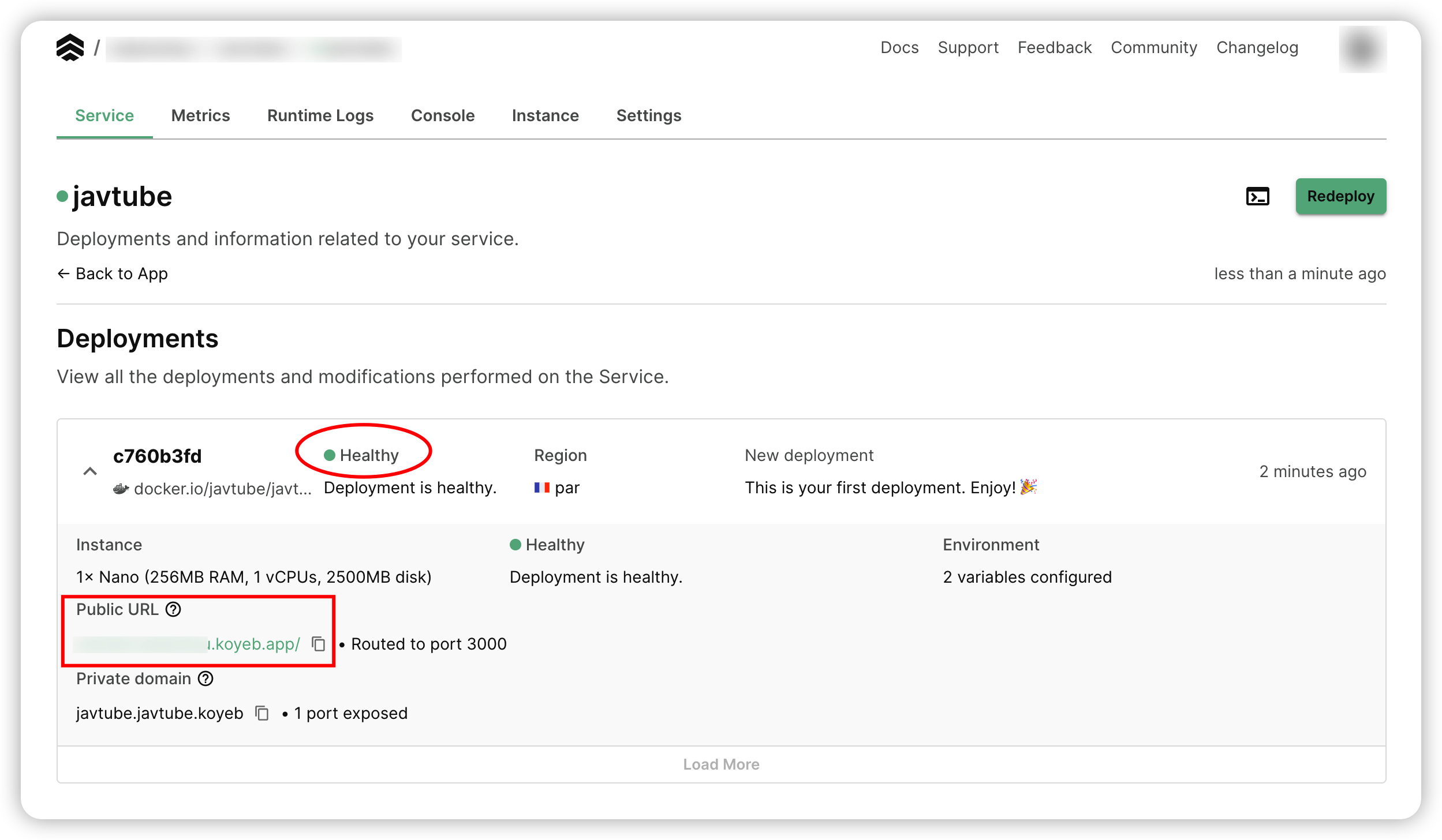This screenshot has width=1442, height=840.
Task: Go to the Console tab
Action: [443, 115]
